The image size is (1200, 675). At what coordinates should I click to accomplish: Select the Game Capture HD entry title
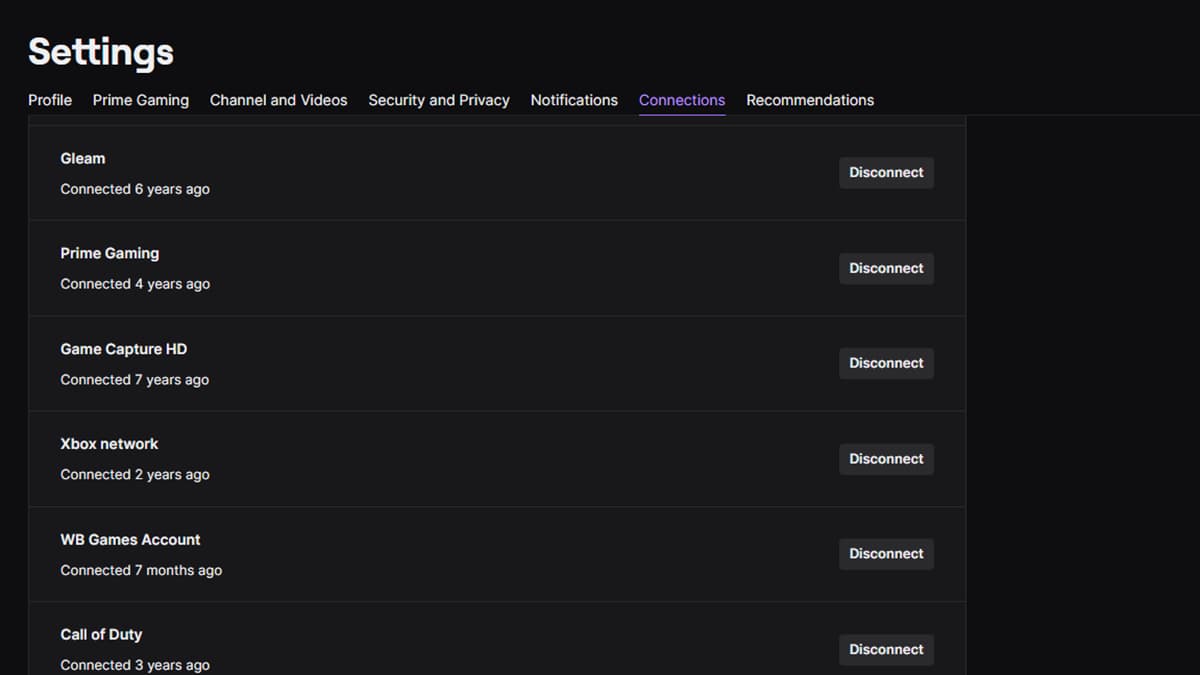[123, 349]
